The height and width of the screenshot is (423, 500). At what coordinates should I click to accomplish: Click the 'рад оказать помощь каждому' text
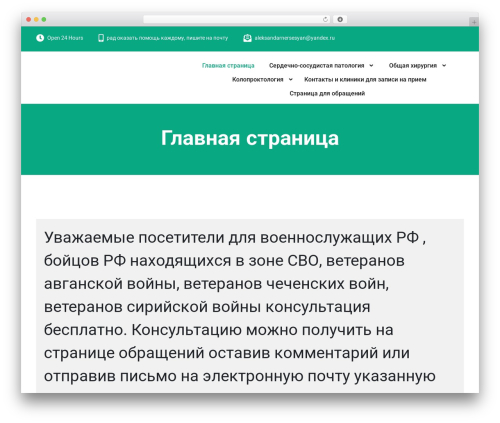(x=167, y=38)
